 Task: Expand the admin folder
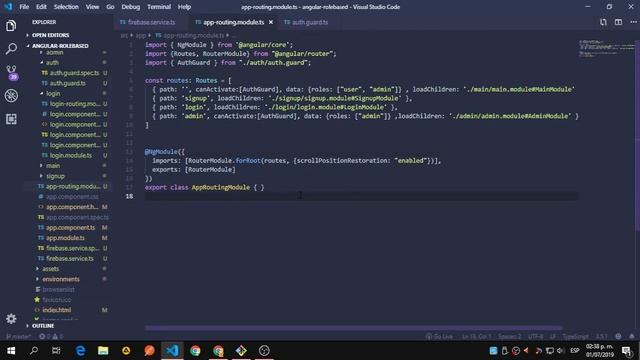[x=54, y=52]
